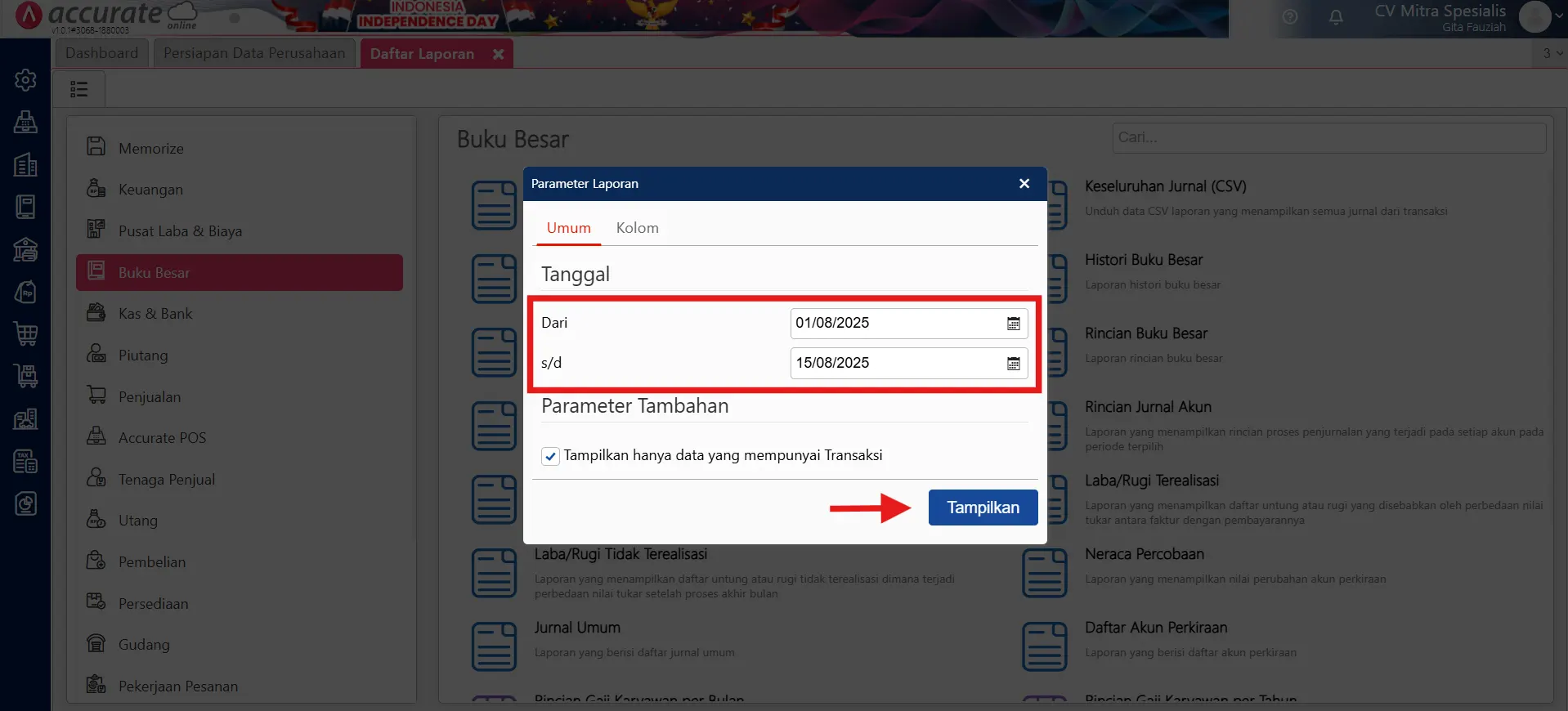The height and width of the screenshot is (711, 1568).
Task: Open calendar picker for Dari date
Action: tap(1013, 324)
